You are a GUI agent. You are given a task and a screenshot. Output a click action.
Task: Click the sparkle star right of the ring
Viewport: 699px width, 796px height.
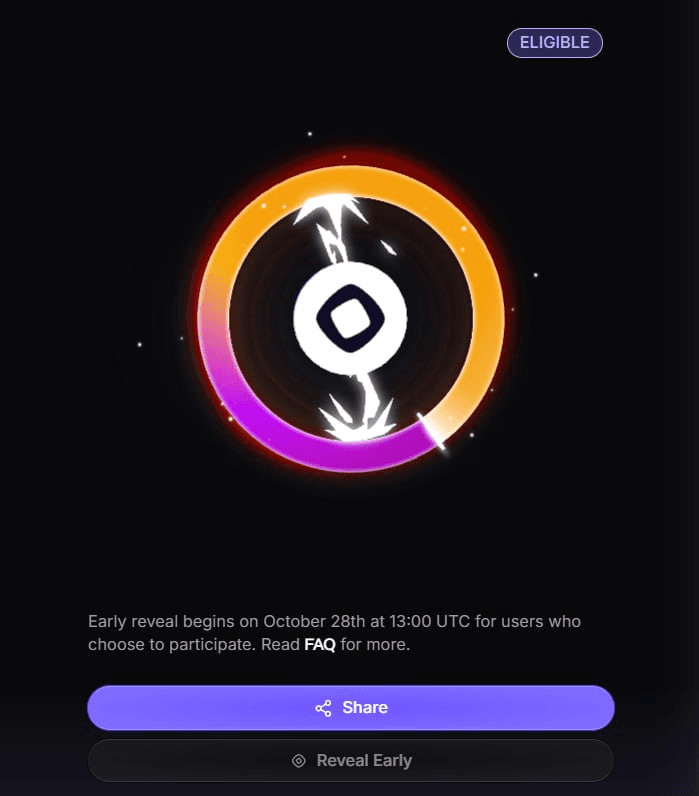pos(536,275)
